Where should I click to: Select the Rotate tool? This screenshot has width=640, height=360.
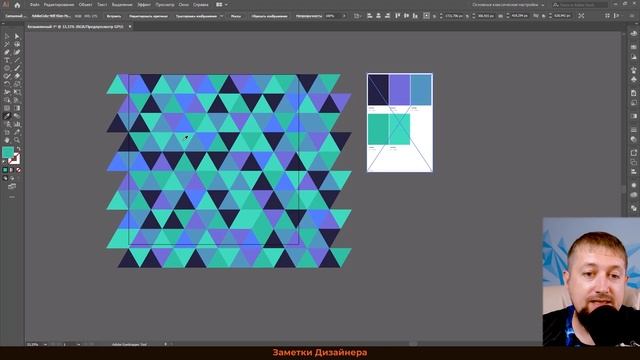[7, 84]
